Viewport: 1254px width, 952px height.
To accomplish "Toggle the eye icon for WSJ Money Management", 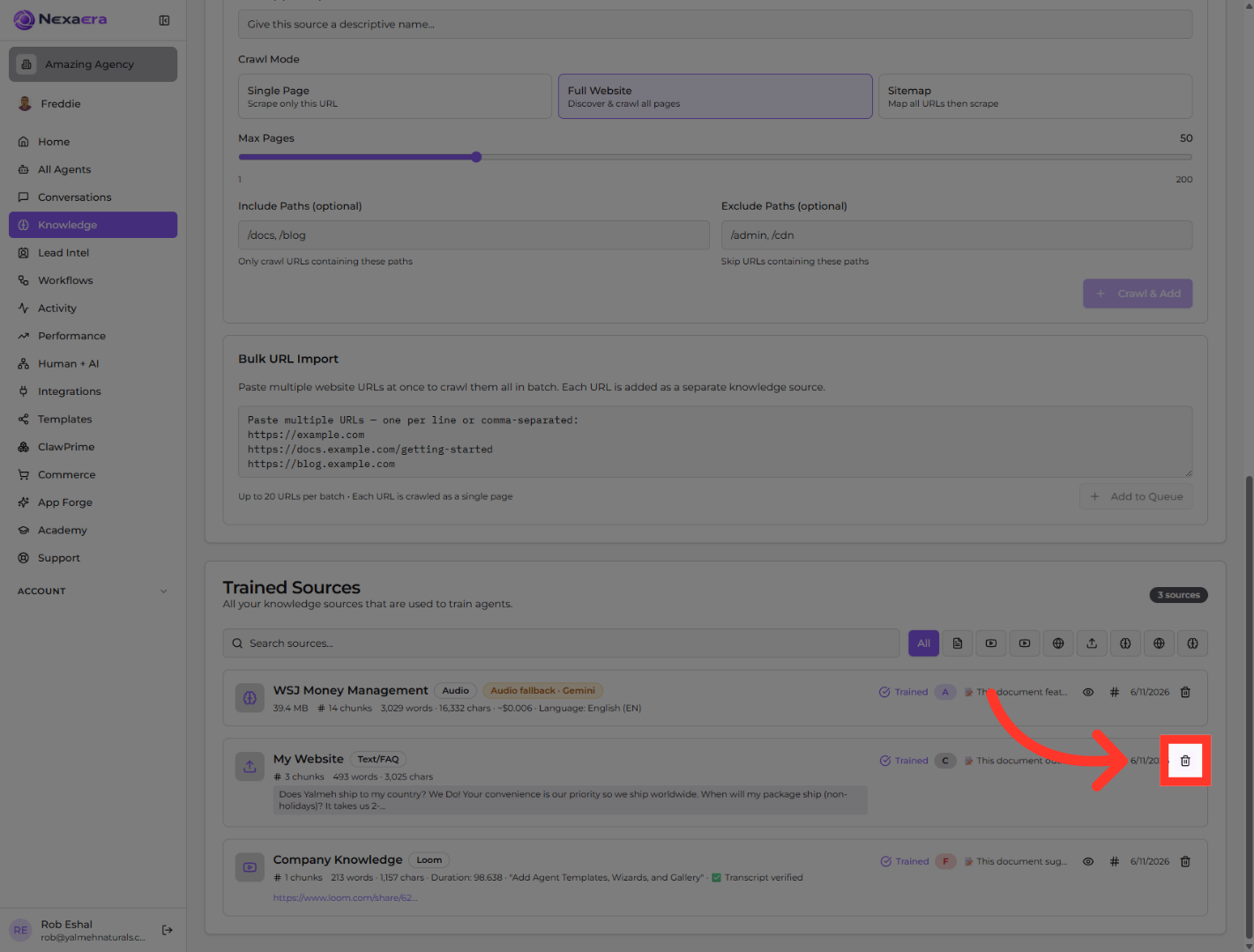I will coord(1088,692).
